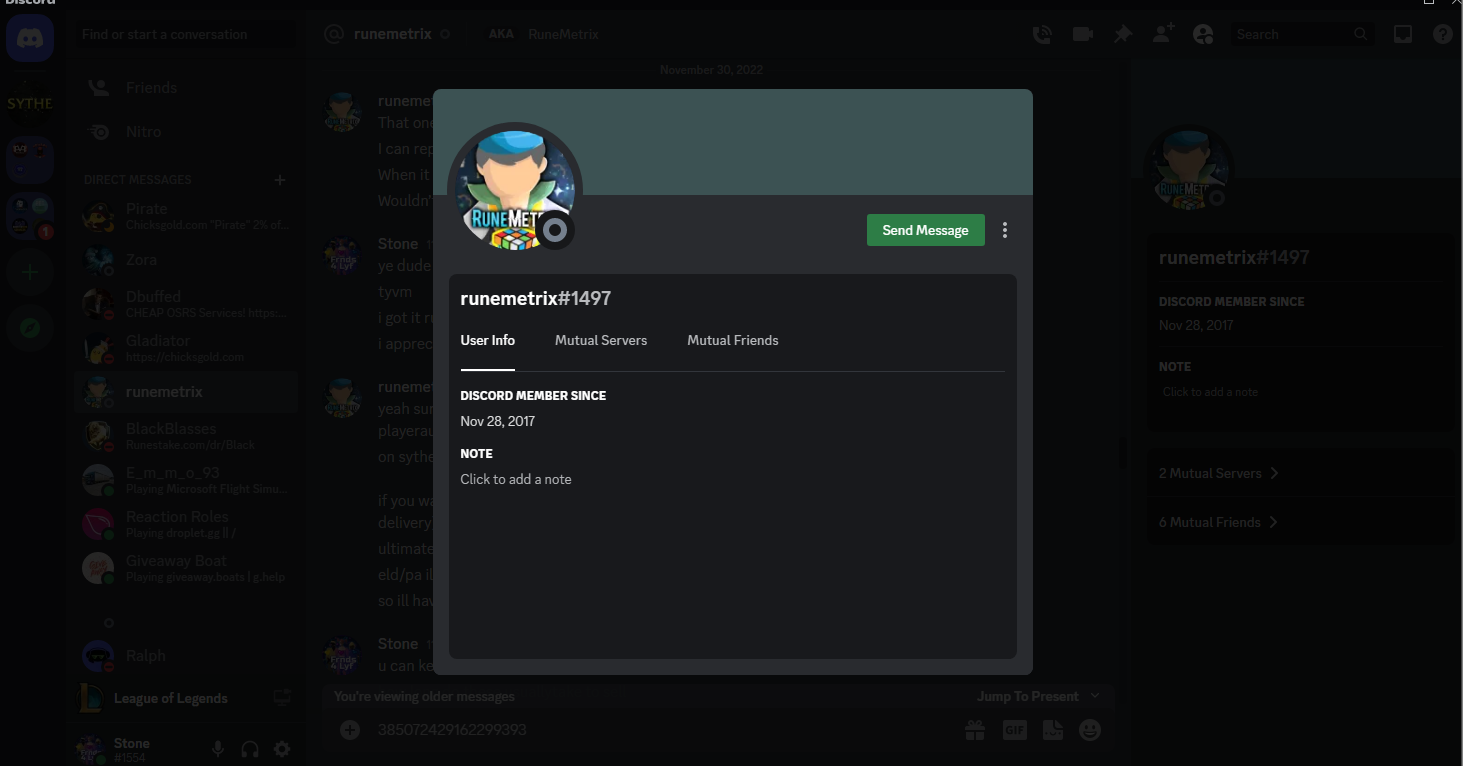This screenshot has height=766, width=1463.
Task: Deafen with the headphones icon
Action: [250, 749]
